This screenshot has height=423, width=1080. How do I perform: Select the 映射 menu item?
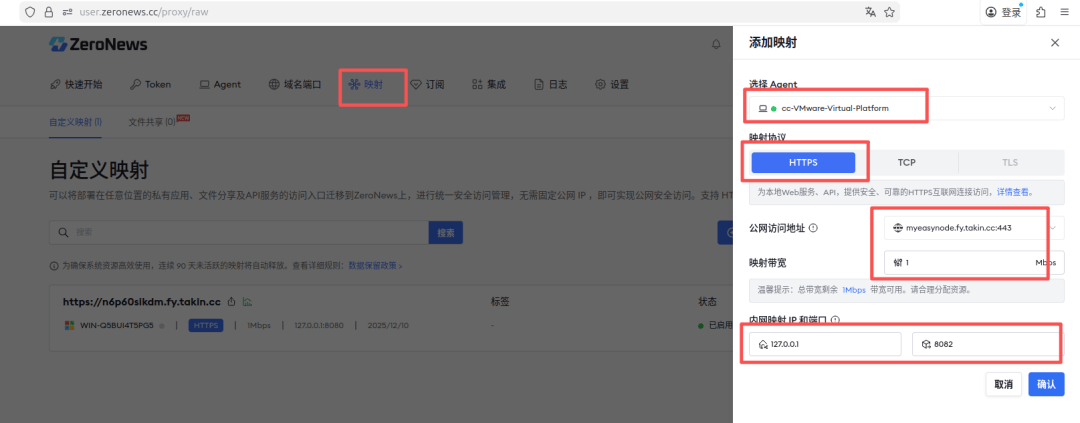pos(366,85)
